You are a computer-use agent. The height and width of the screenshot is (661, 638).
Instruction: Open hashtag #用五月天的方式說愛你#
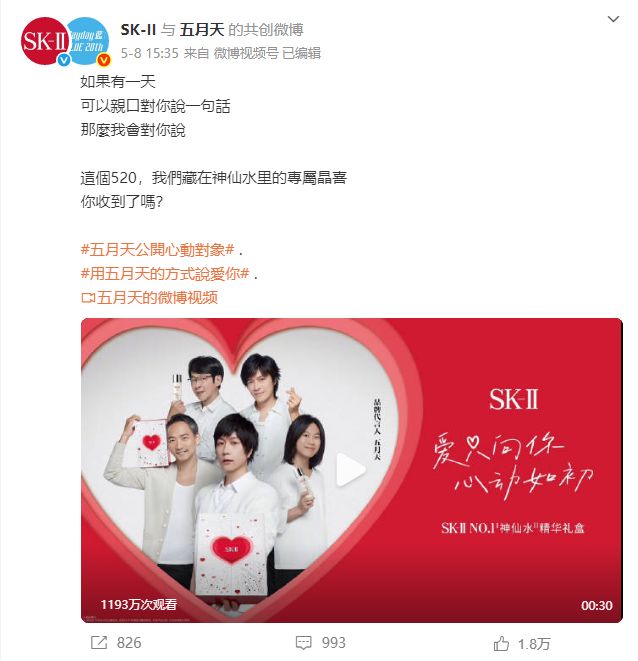pyautogui.click(x=165, y=274)
